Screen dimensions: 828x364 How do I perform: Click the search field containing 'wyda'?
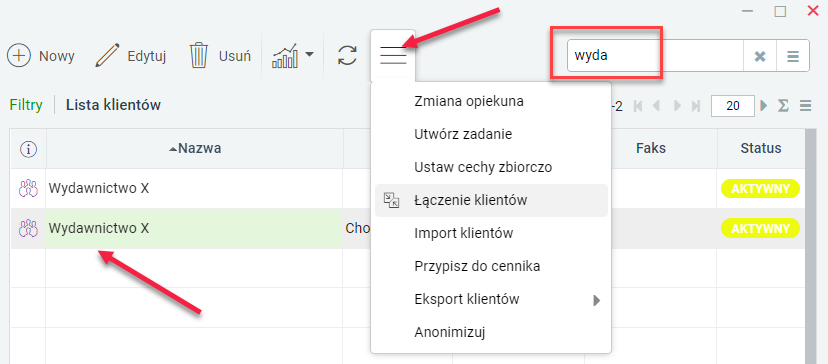tap(655, 55)
